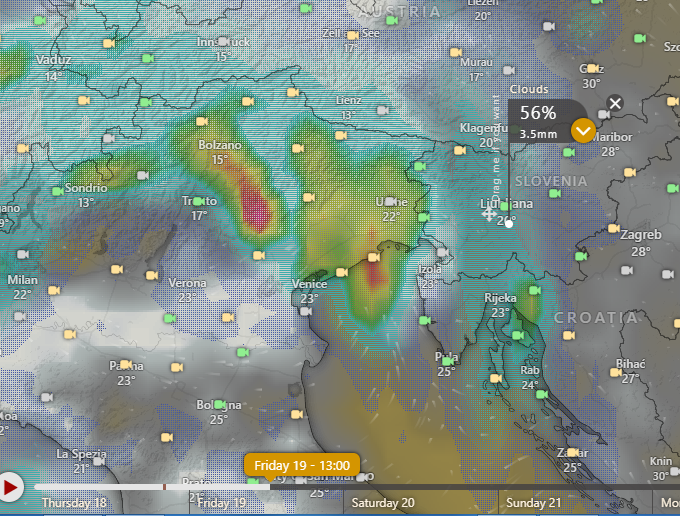Open the webcam icon over Innsbruck
This screenshot has width=680, height=516.
pyautogui.click(x=223, y=42)
